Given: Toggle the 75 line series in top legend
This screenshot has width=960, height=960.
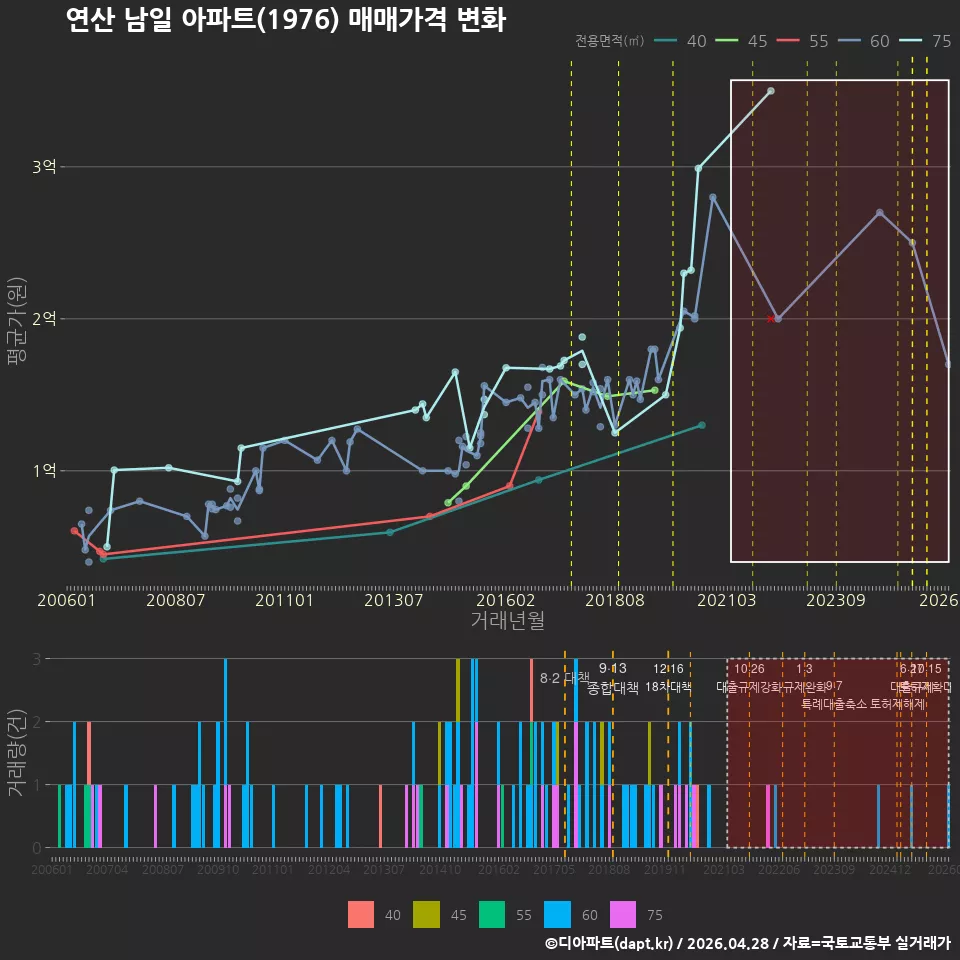Looking at the screenshot, I should (x=925, y=41).
